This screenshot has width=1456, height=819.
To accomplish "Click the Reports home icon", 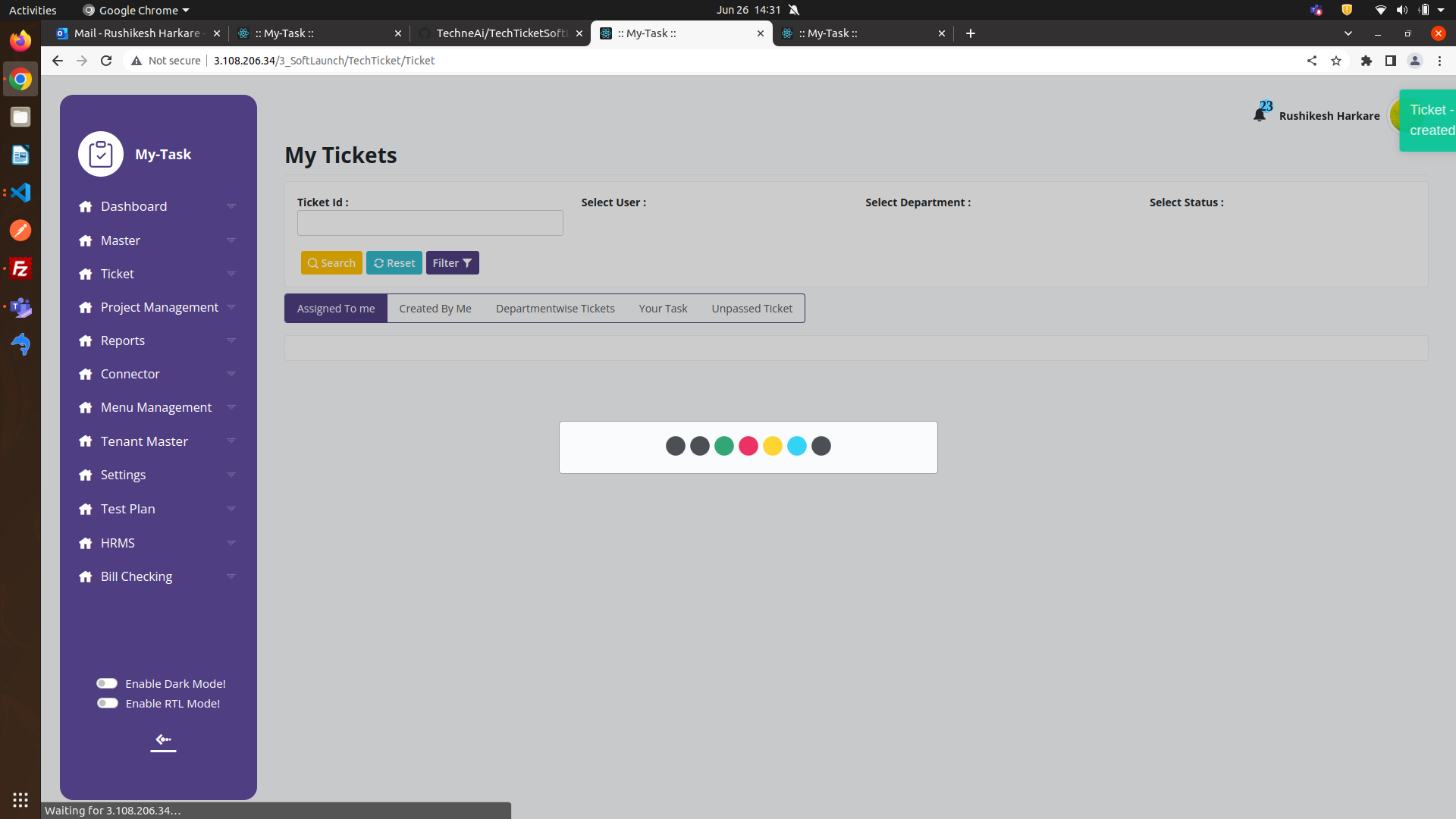I will pos(85,340).
